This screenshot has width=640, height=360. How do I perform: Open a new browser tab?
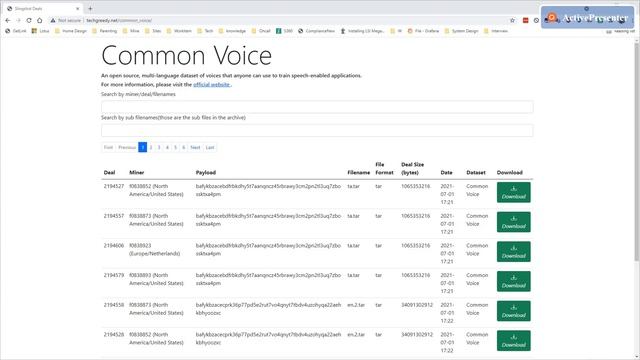pyautogui.click(x=90, y=8)
